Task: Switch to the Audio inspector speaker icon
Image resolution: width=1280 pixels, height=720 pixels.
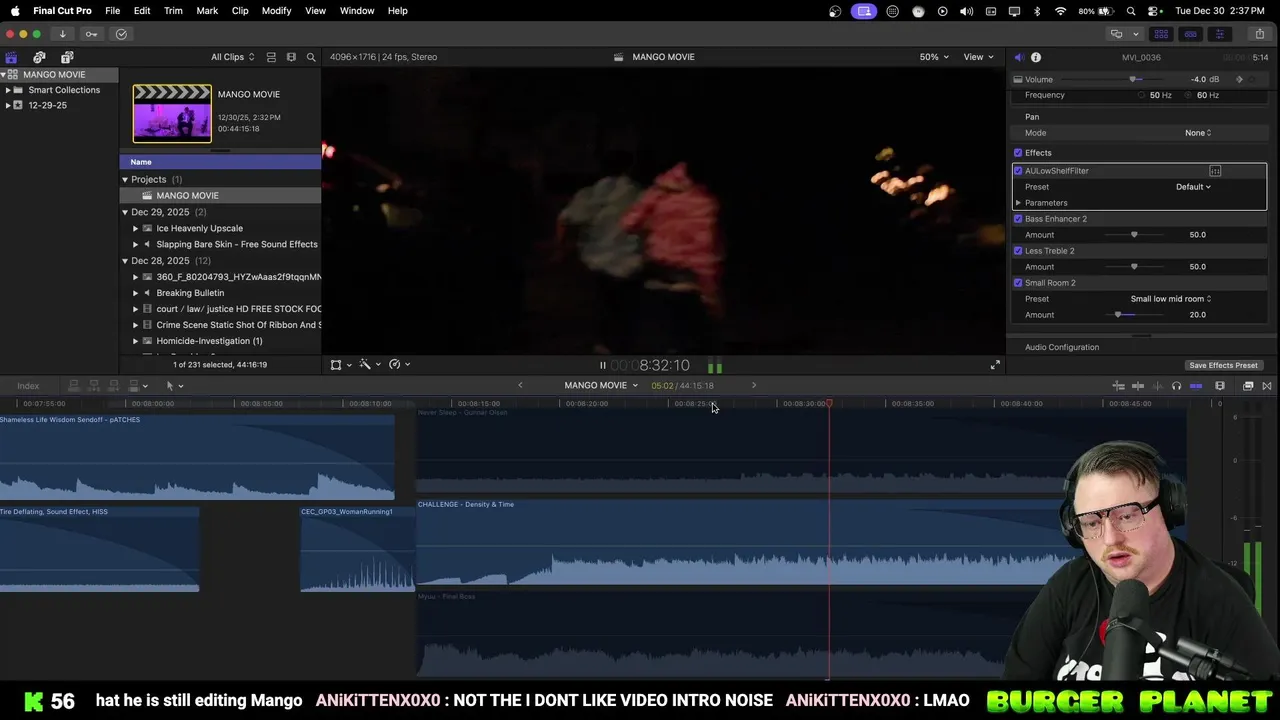Action: coord(1019,57)
